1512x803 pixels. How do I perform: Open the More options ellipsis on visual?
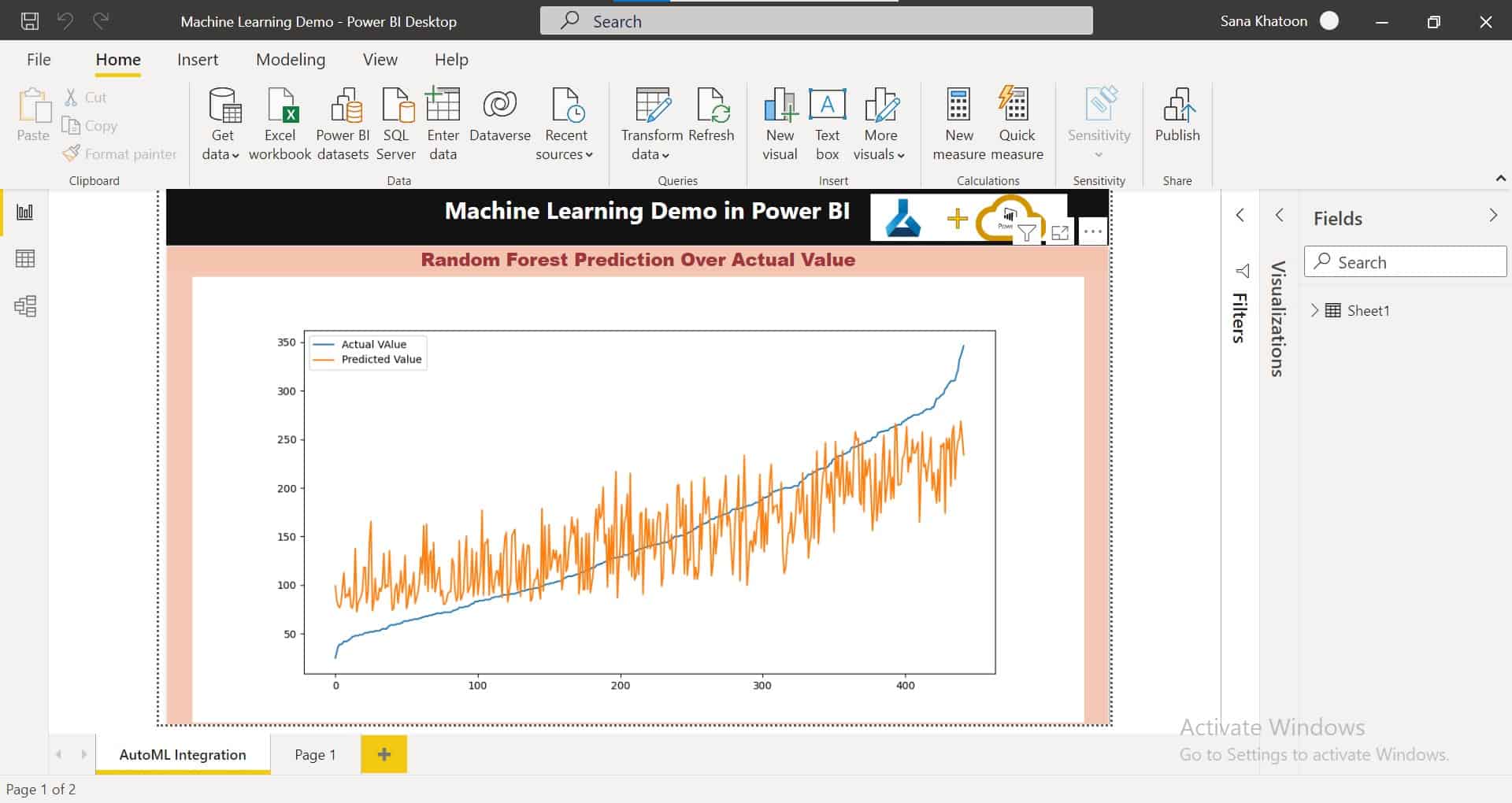point(1093,232)
